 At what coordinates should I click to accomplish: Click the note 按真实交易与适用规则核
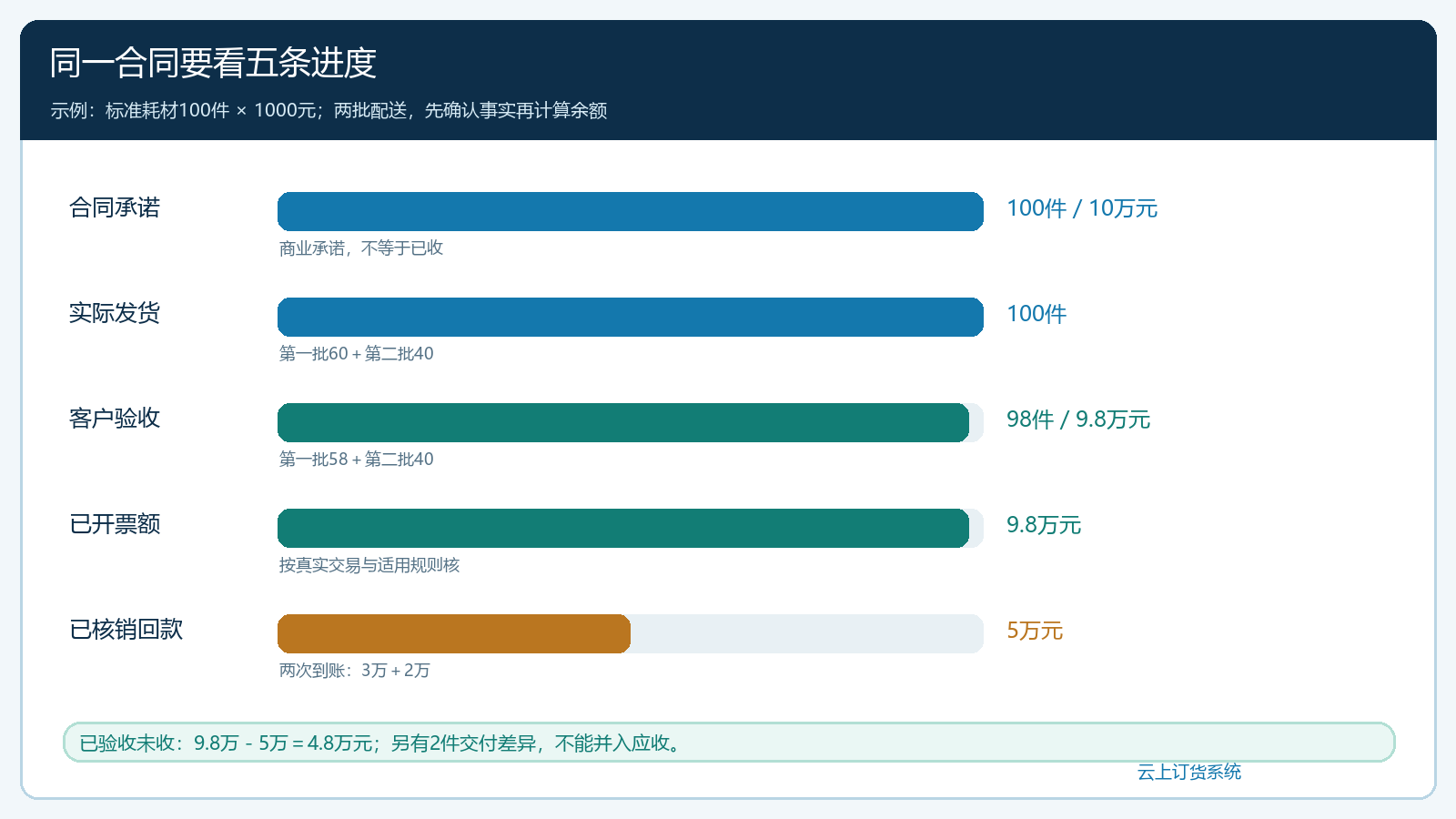pyautogui.click(x=369, y=564)
